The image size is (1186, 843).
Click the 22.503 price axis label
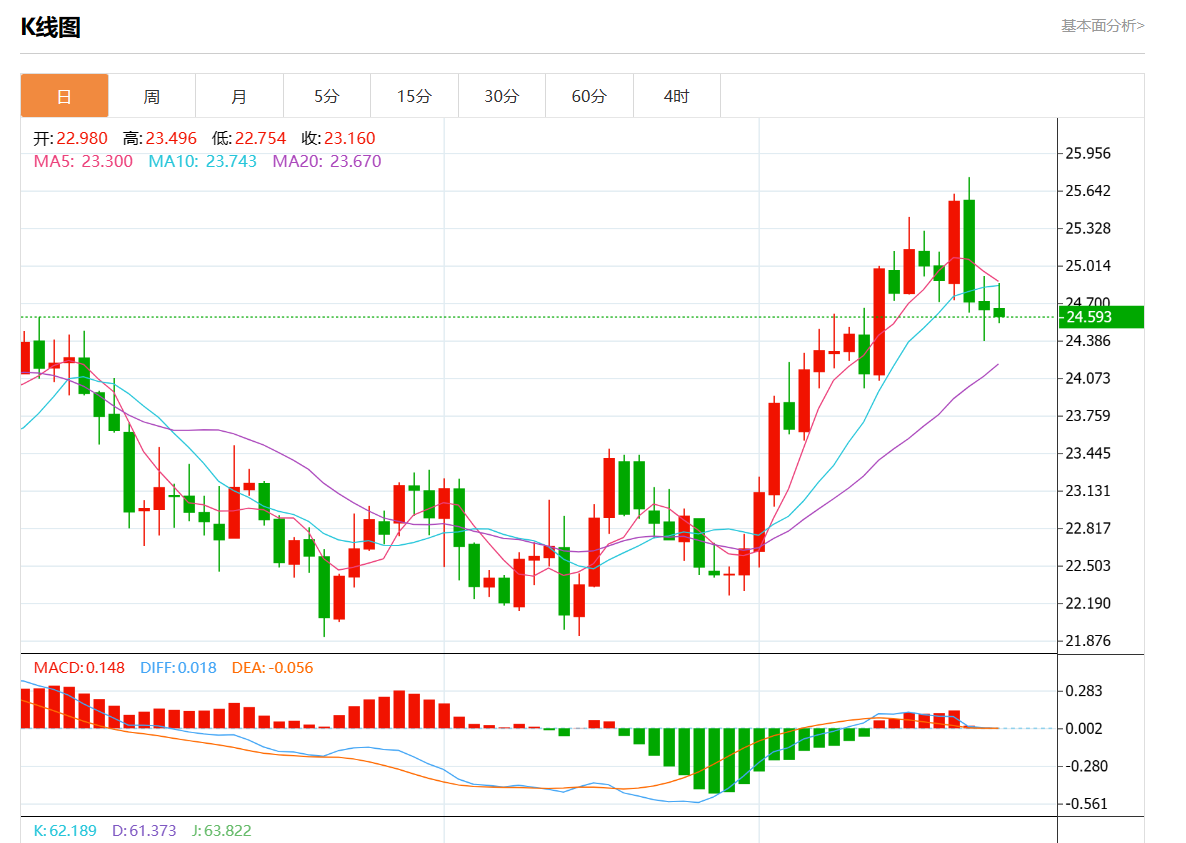[1088, 566]
